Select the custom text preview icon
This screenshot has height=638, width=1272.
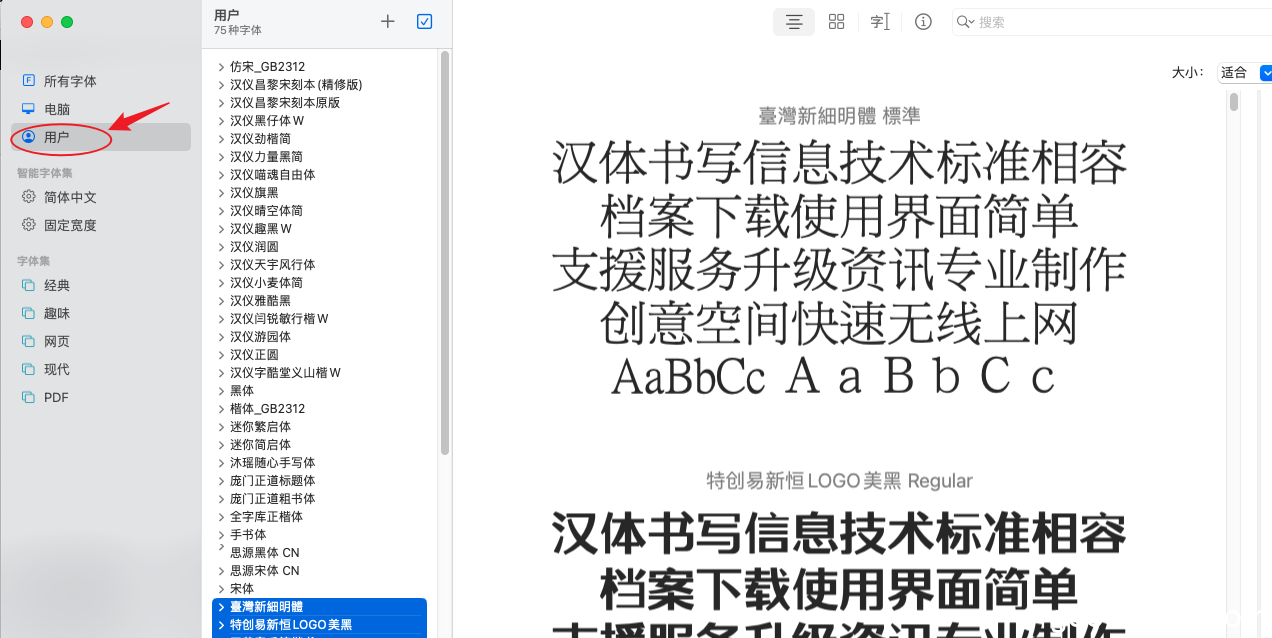(880, 22)
